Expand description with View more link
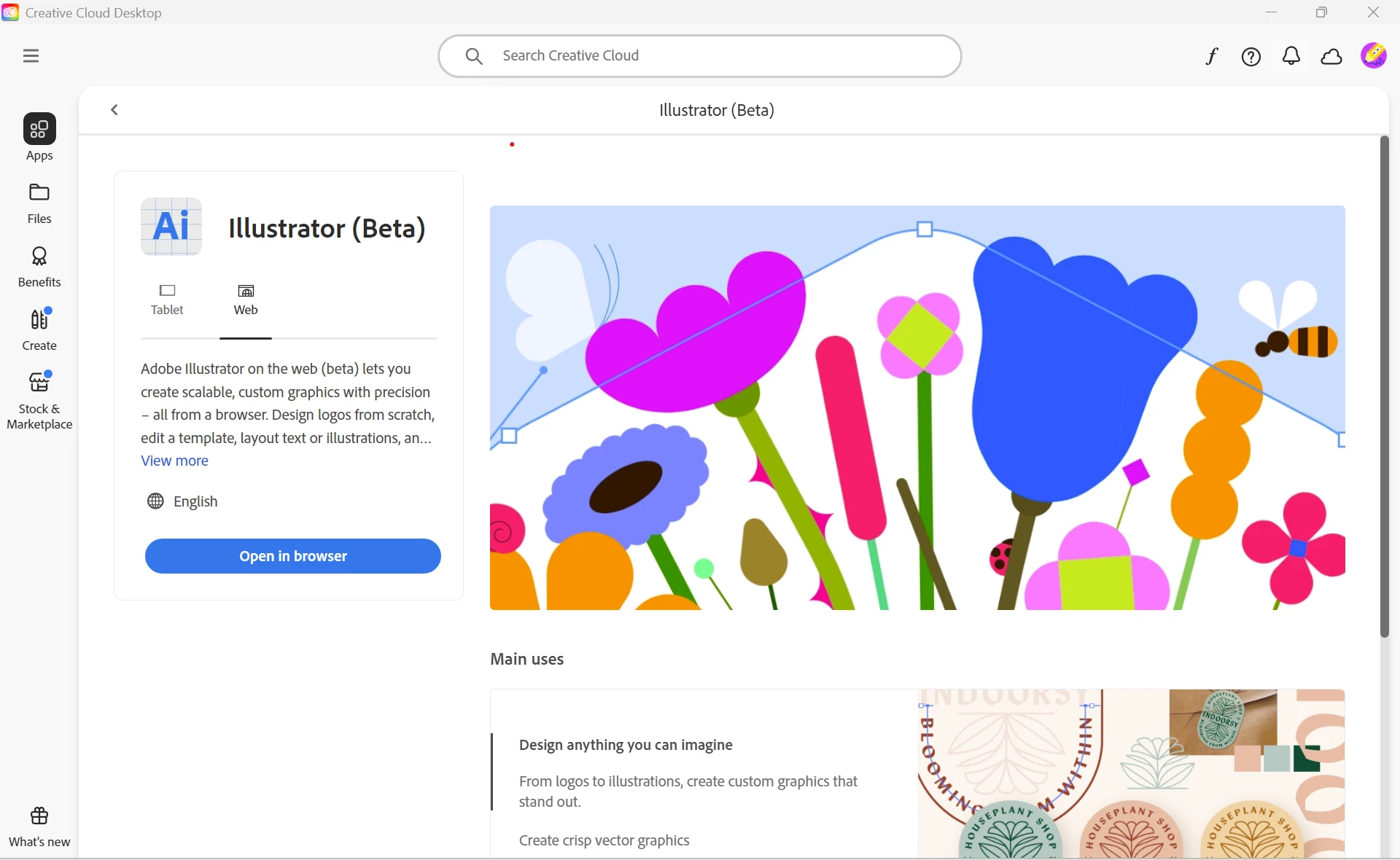Screen dimensions: 1400x860 (174, 461)
